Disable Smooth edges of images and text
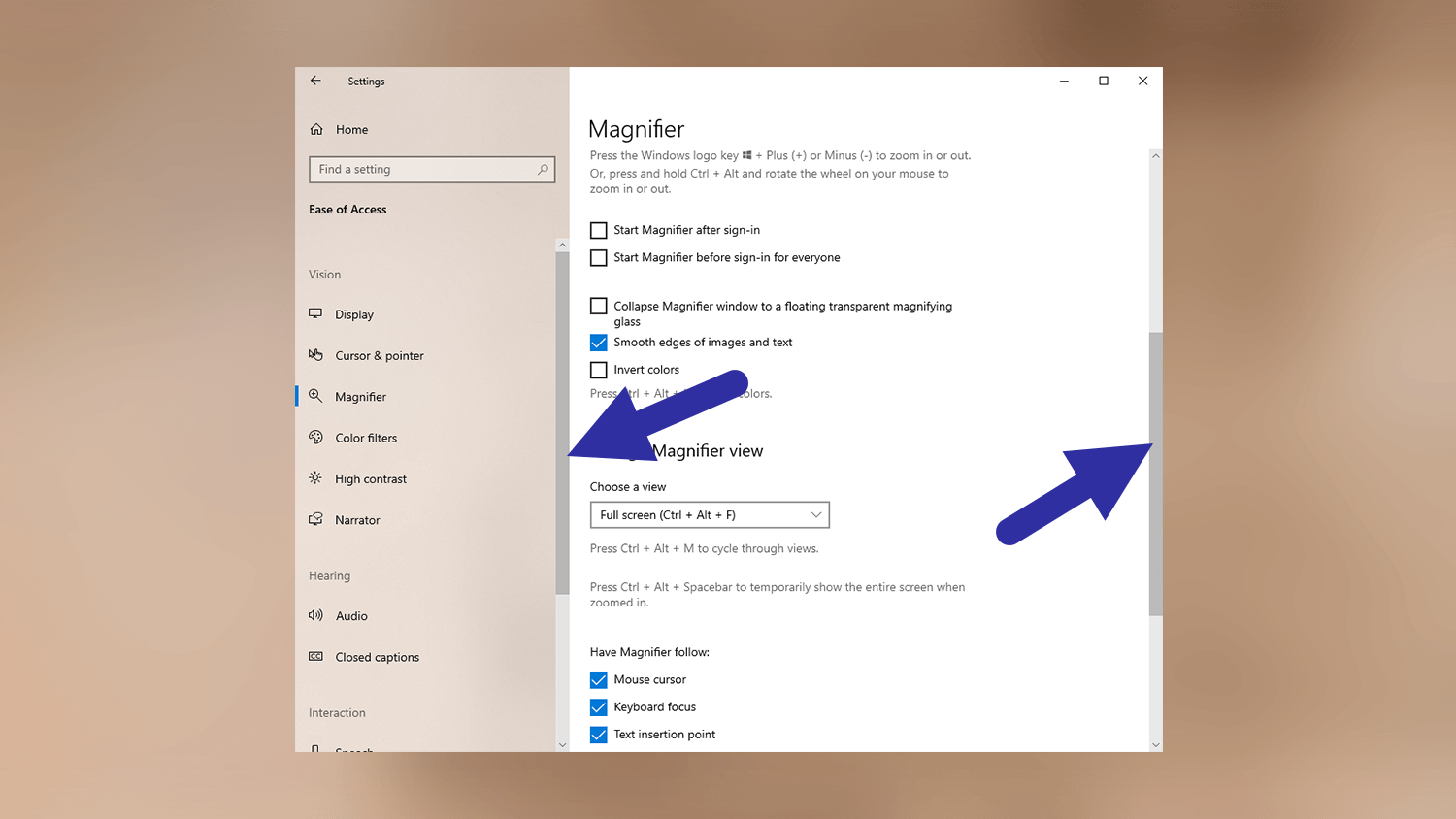This screenshot has height=819, width=1456. pos(598,342)
